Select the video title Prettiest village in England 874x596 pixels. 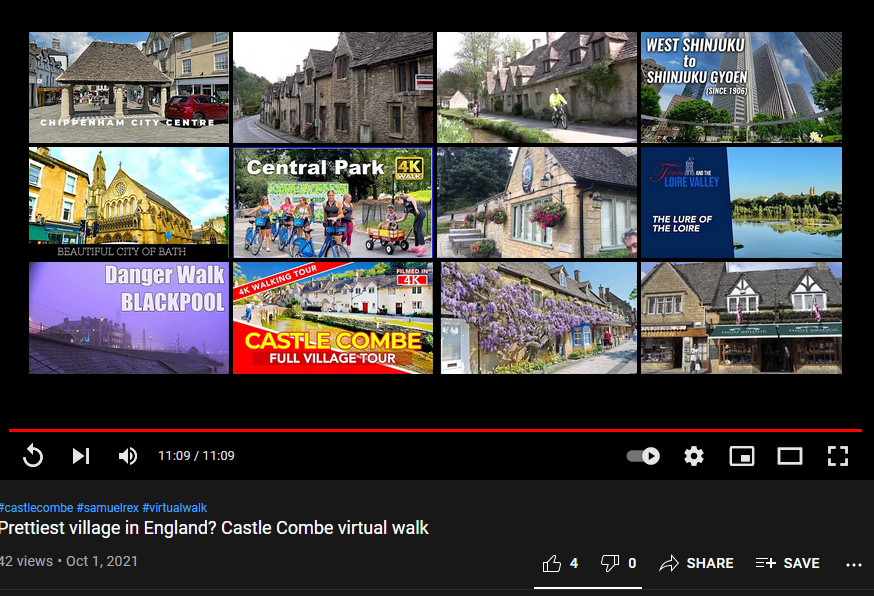pyautogui.click(x=214, y=528)
